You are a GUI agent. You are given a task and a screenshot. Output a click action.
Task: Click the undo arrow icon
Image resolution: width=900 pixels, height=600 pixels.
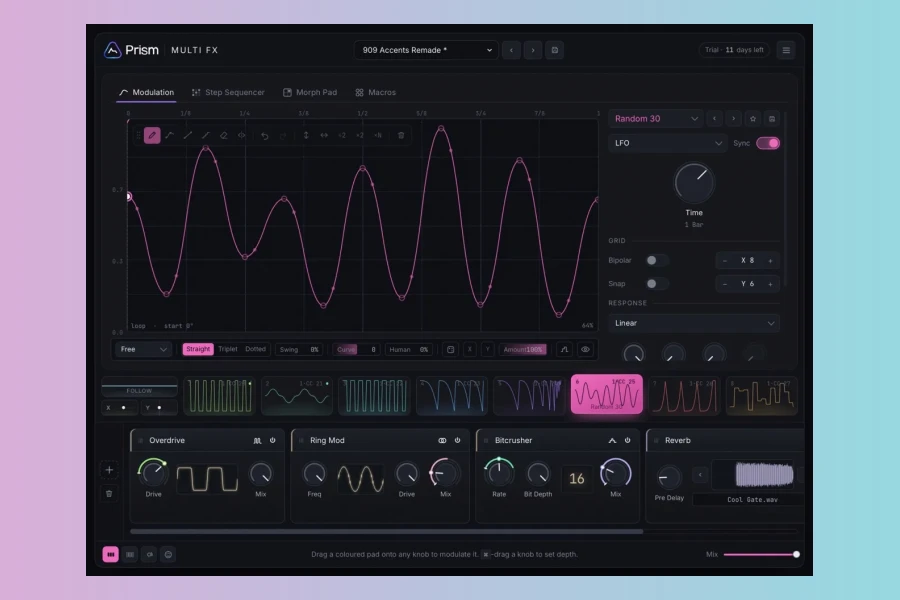click(265, 136)
